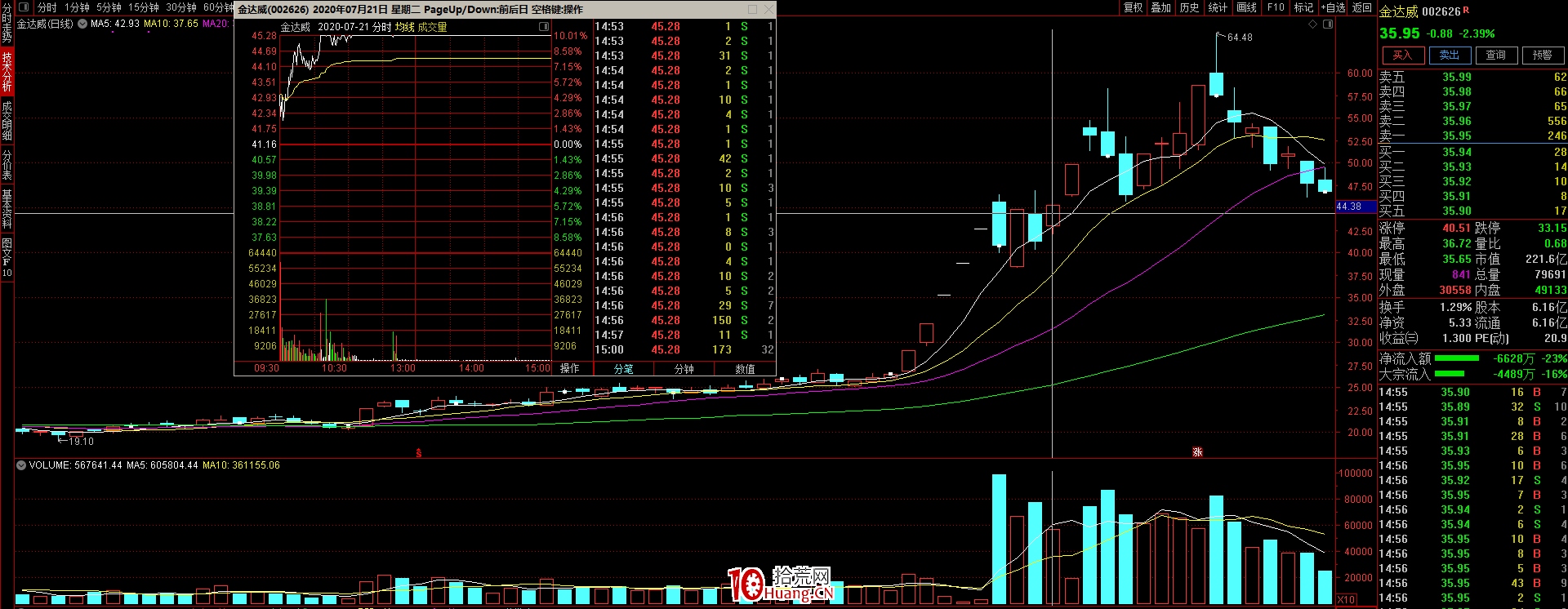Select the 分钟 tab in the popup
The width and height of the screenshot is (1568, 609).
click(684, 369)
